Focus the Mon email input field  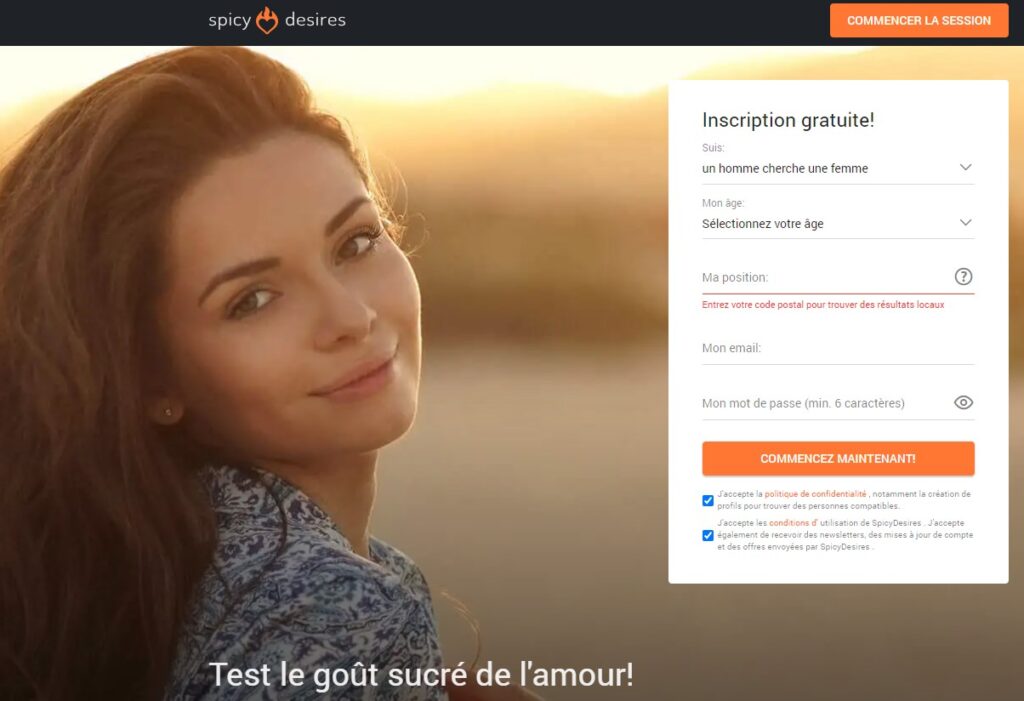click(x=838, y=348)
